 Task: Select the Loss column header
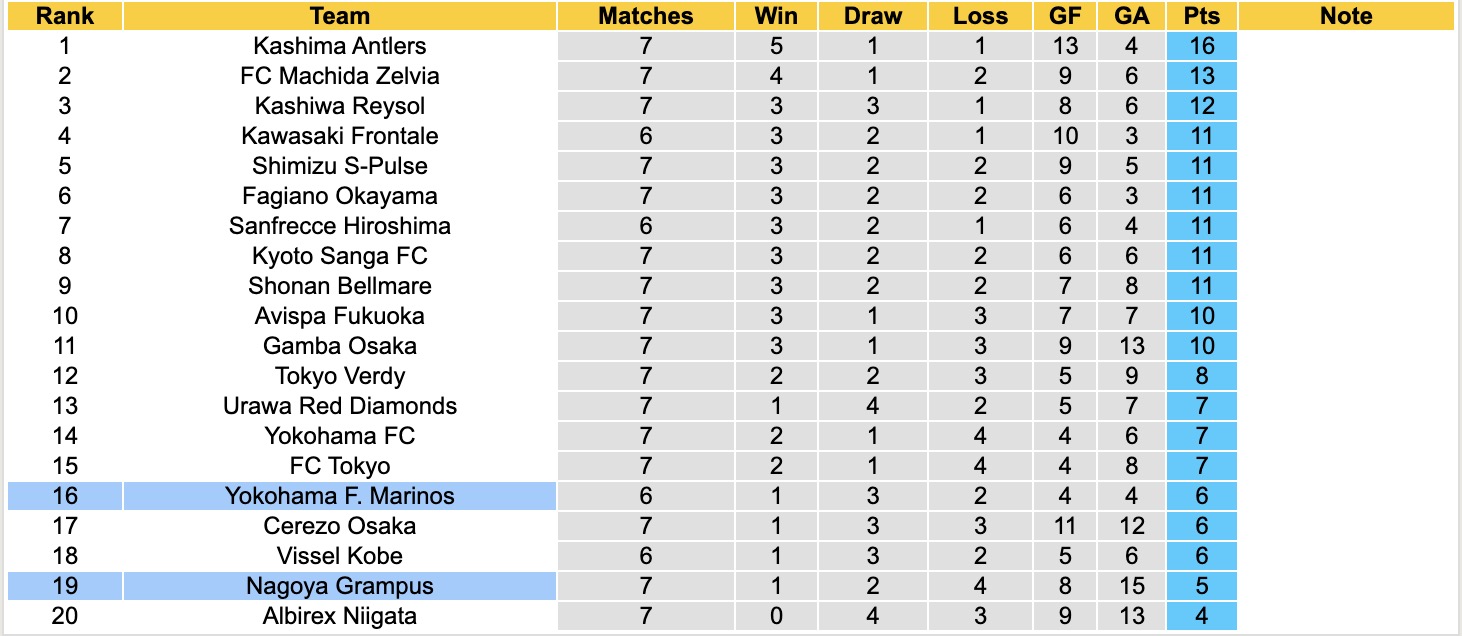pyautogui.click(x=980, y=16)
